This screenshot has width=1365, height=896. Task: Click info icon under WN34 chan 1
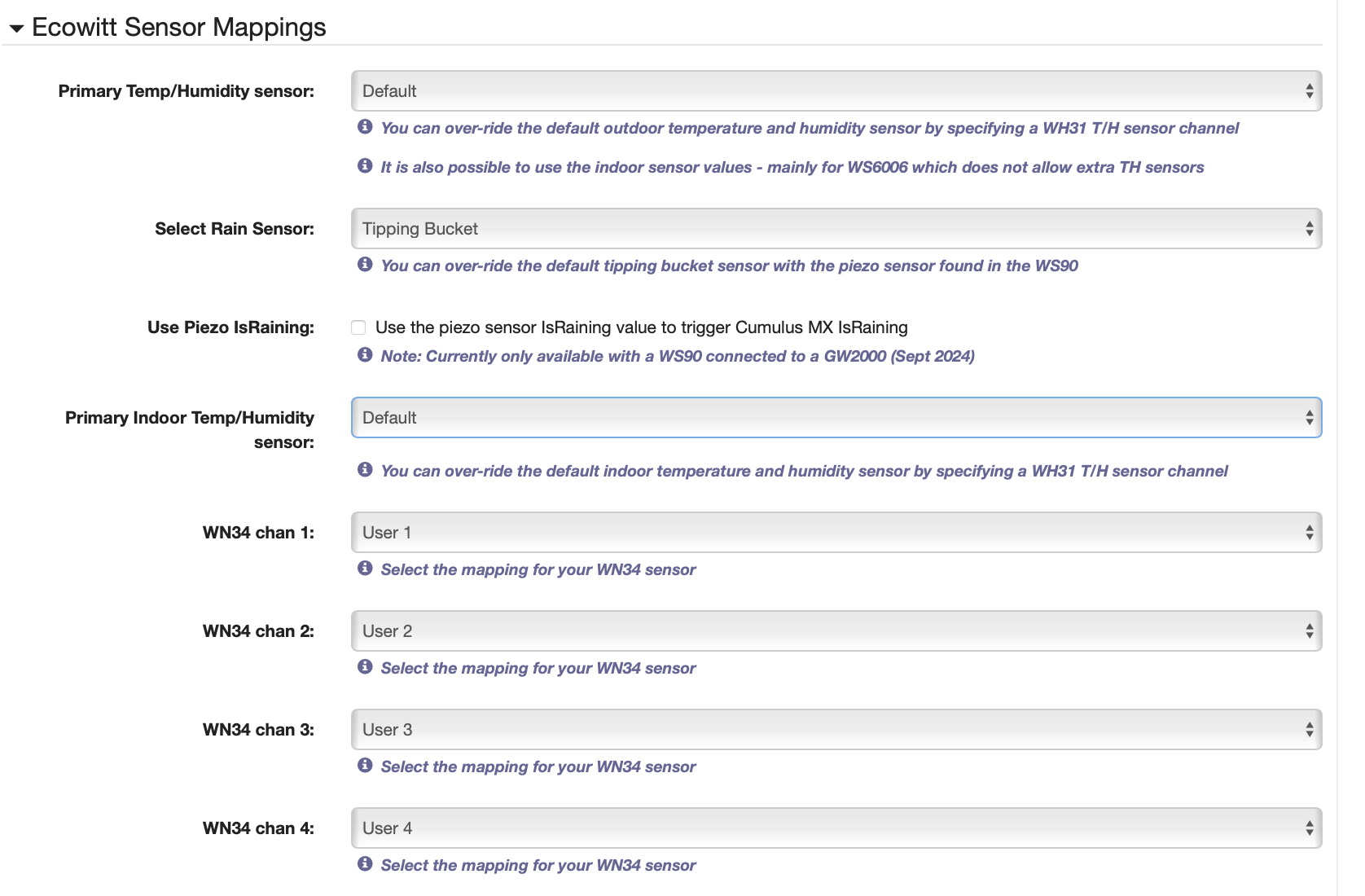pyautogui.click(x=365, y=569)
